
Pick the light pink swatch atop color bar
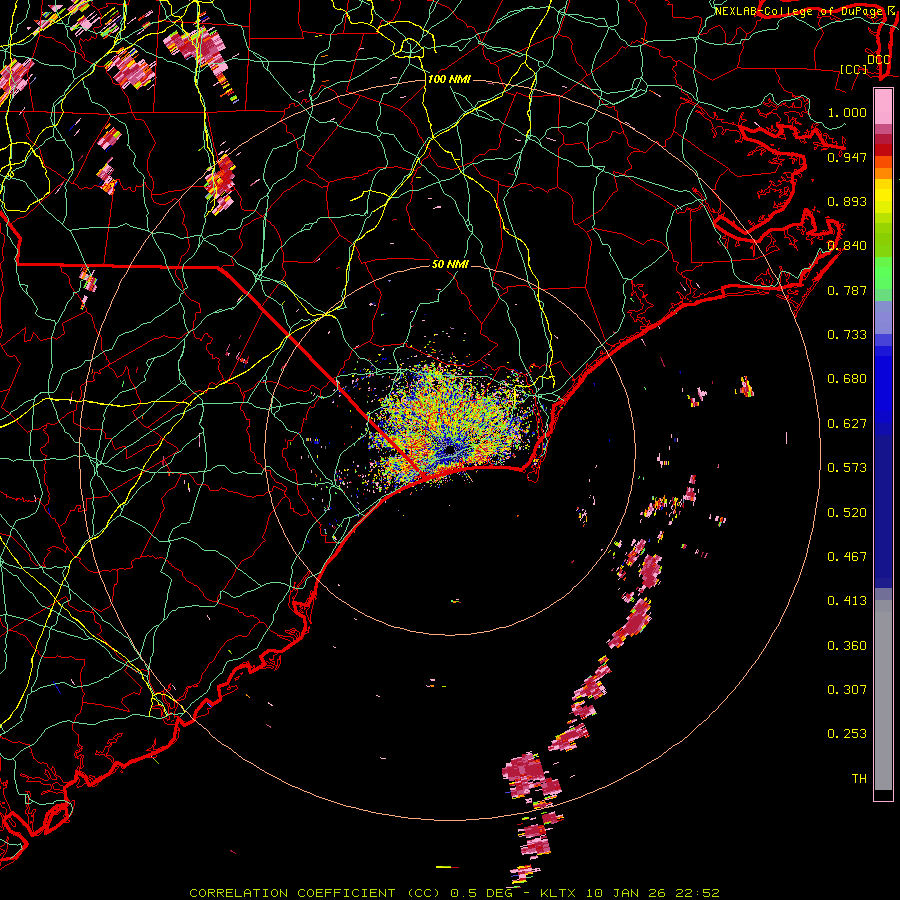(883, 106)
